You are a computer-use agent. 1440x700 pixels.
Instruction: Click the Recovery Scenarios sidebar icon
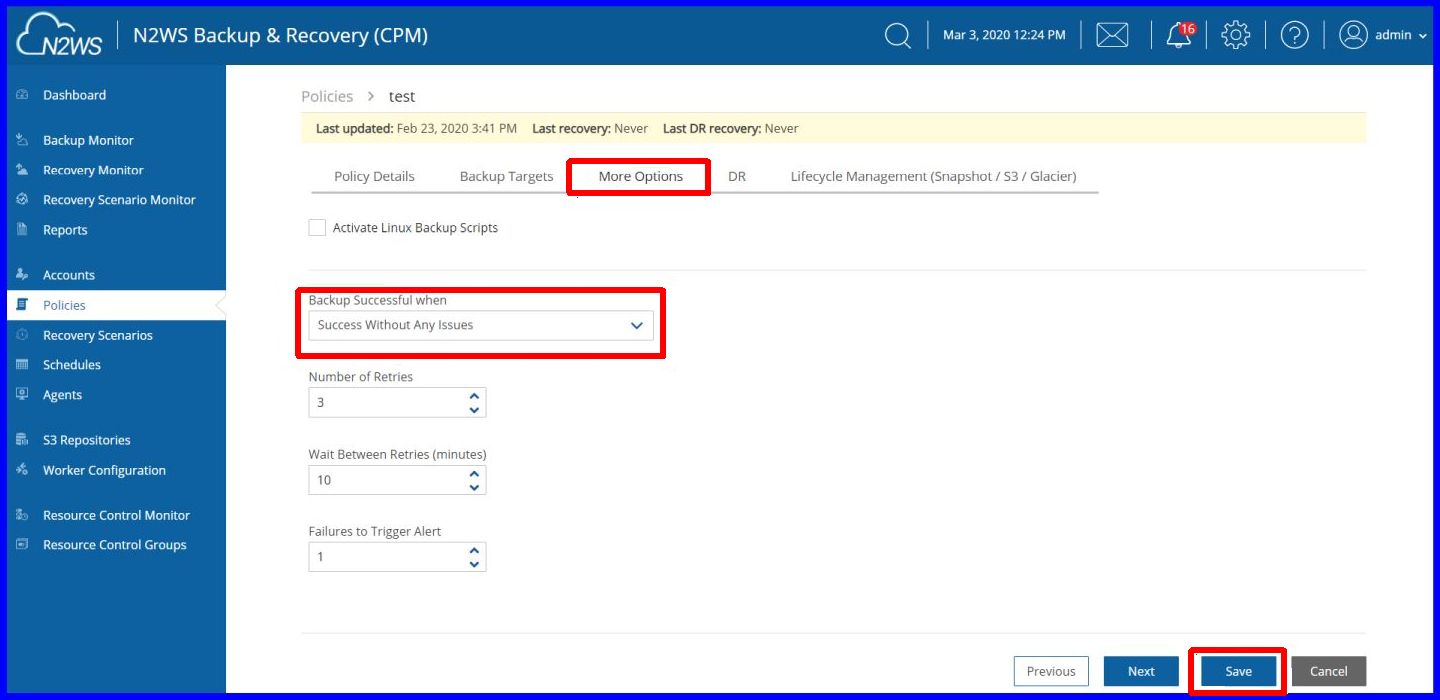point(22,335)
